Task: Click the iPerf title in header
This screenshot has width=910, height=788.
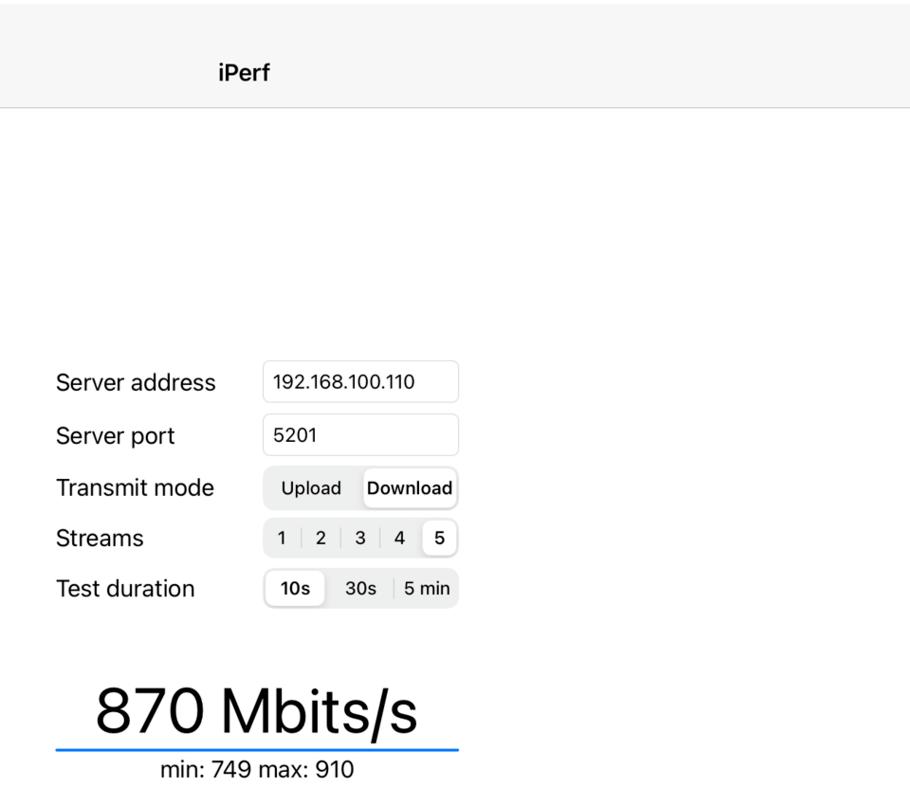Action: [x=244, y=73]
